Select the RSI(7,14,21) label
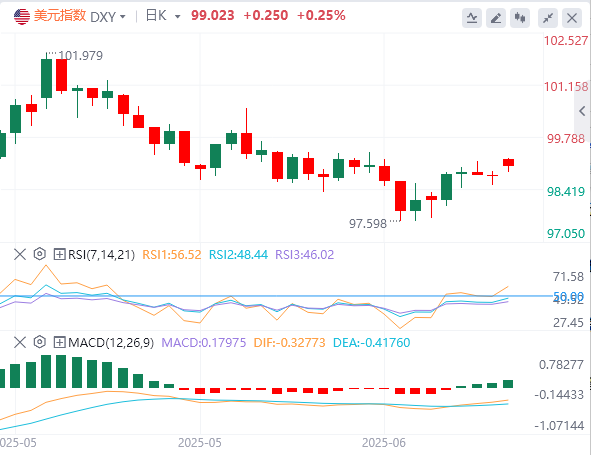 (x=101, y=255)
